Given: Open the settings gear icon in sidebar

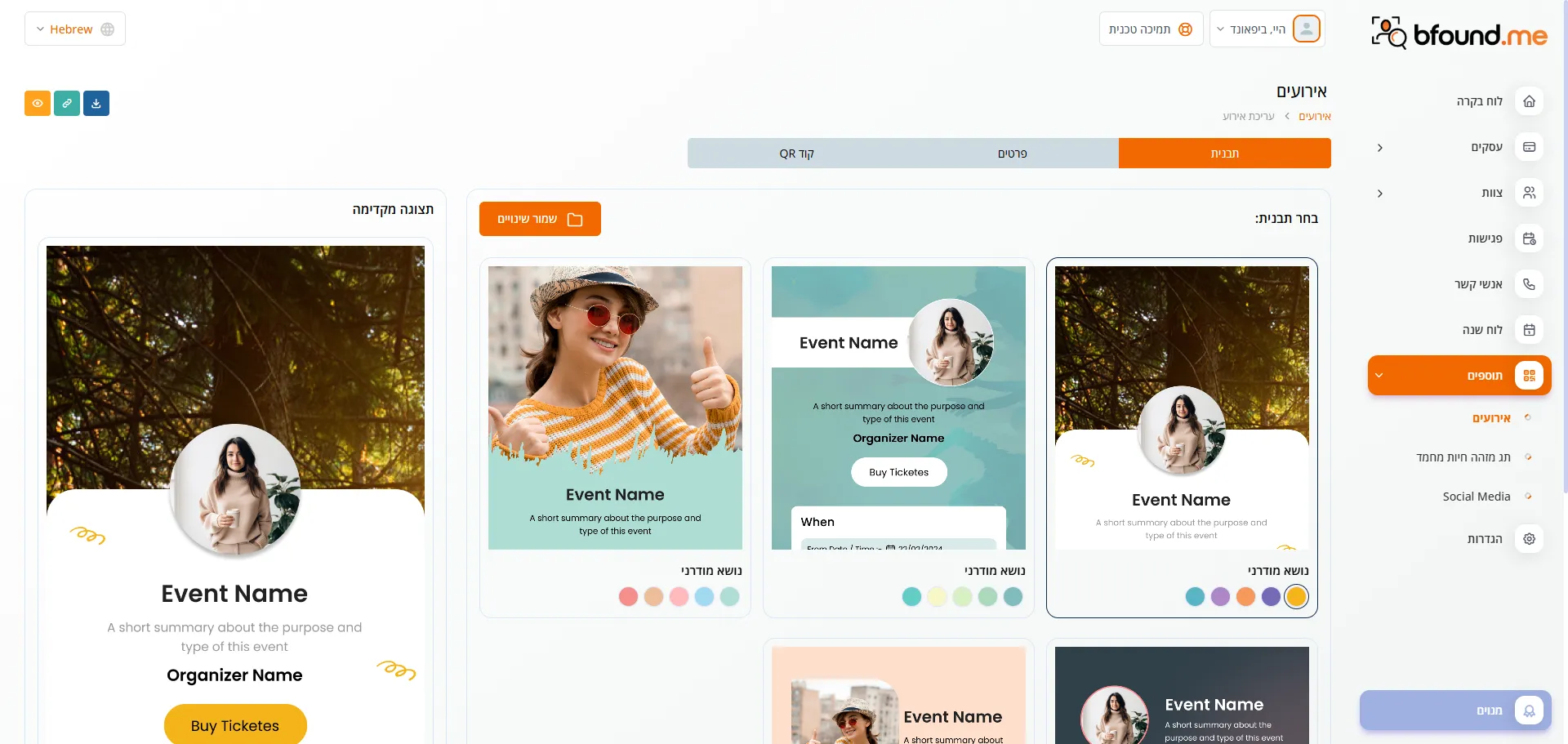Looking at the screenshot, I should tap(1529, 539).
